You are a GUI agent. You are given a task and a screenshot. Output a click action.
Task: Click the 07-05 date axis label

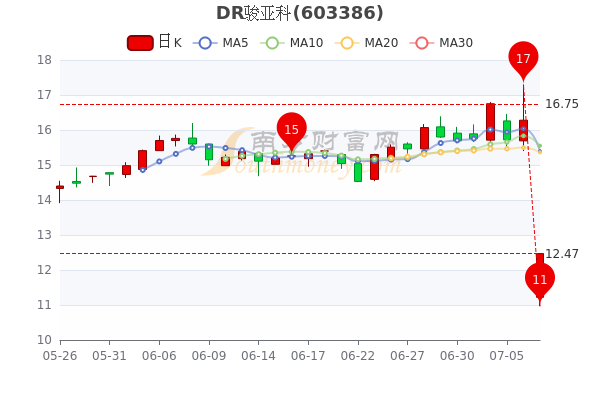pyautogui.click(x=507, y=355)
